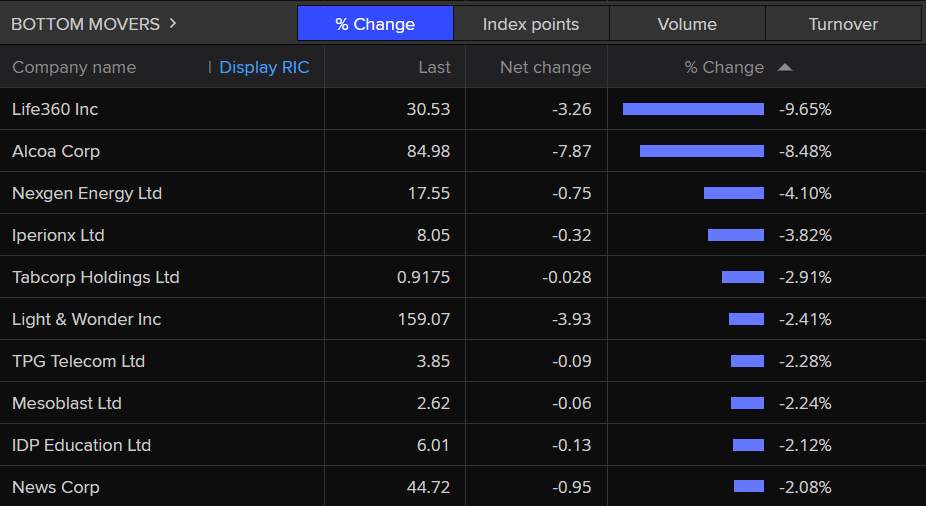
Task: Sort by the Net change column header
Action: click(545, 68)
